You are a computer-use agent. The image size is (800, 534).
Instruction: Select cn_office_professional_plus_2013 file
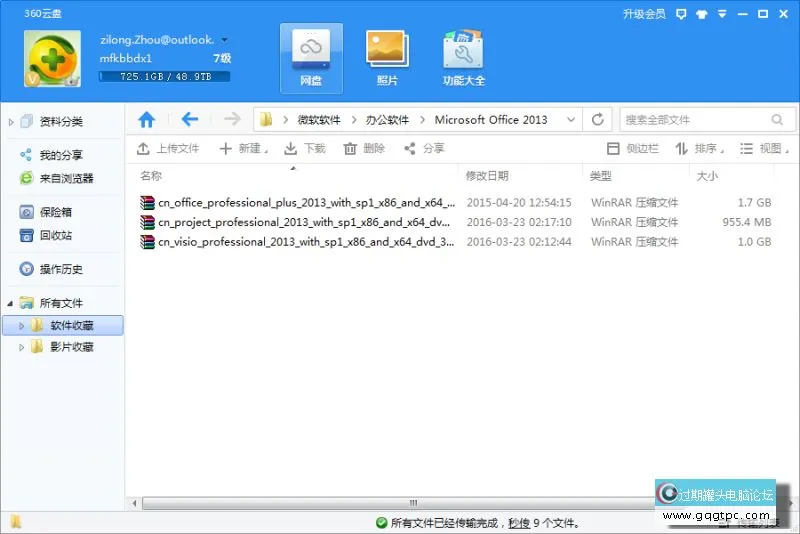pyautogui.click(x=307, y=202)
